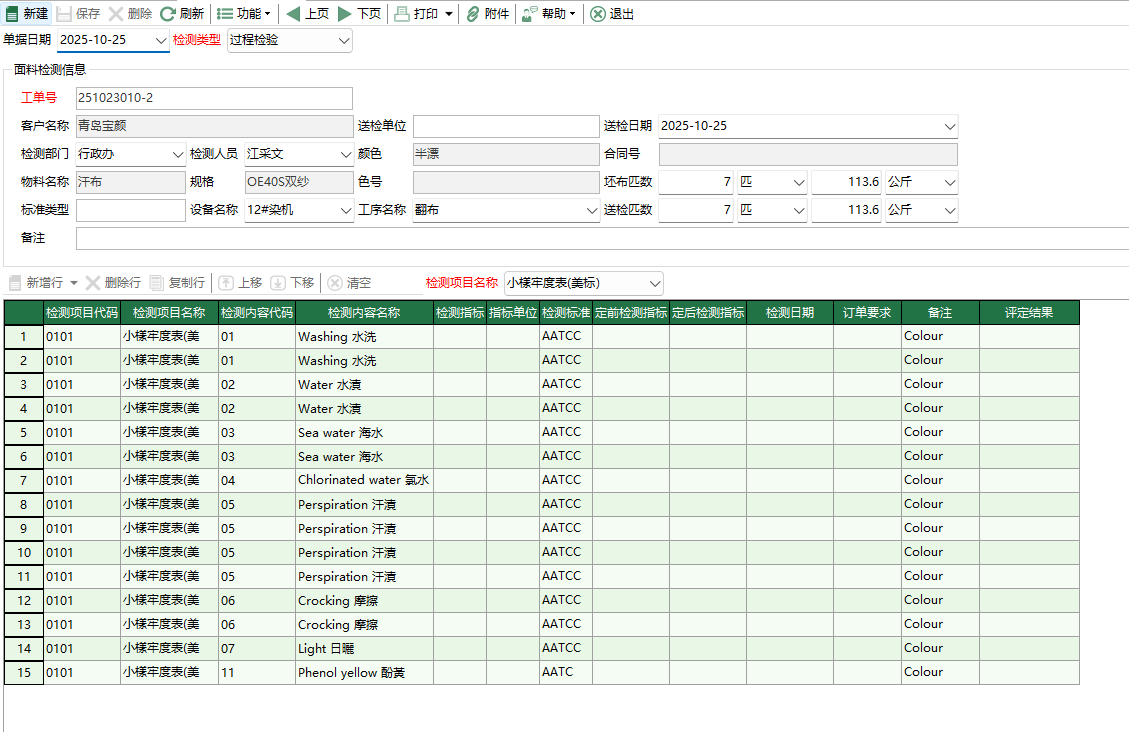
Task: Open the 功能 menu dropdown
Action: coord(244,14)
